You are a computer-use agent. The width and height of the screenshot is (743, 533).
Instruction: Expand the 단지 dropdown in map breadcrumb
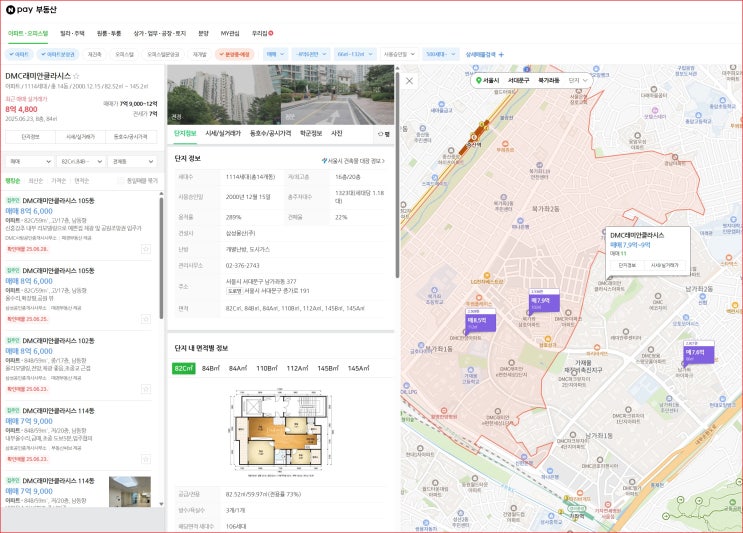[578, 81]
